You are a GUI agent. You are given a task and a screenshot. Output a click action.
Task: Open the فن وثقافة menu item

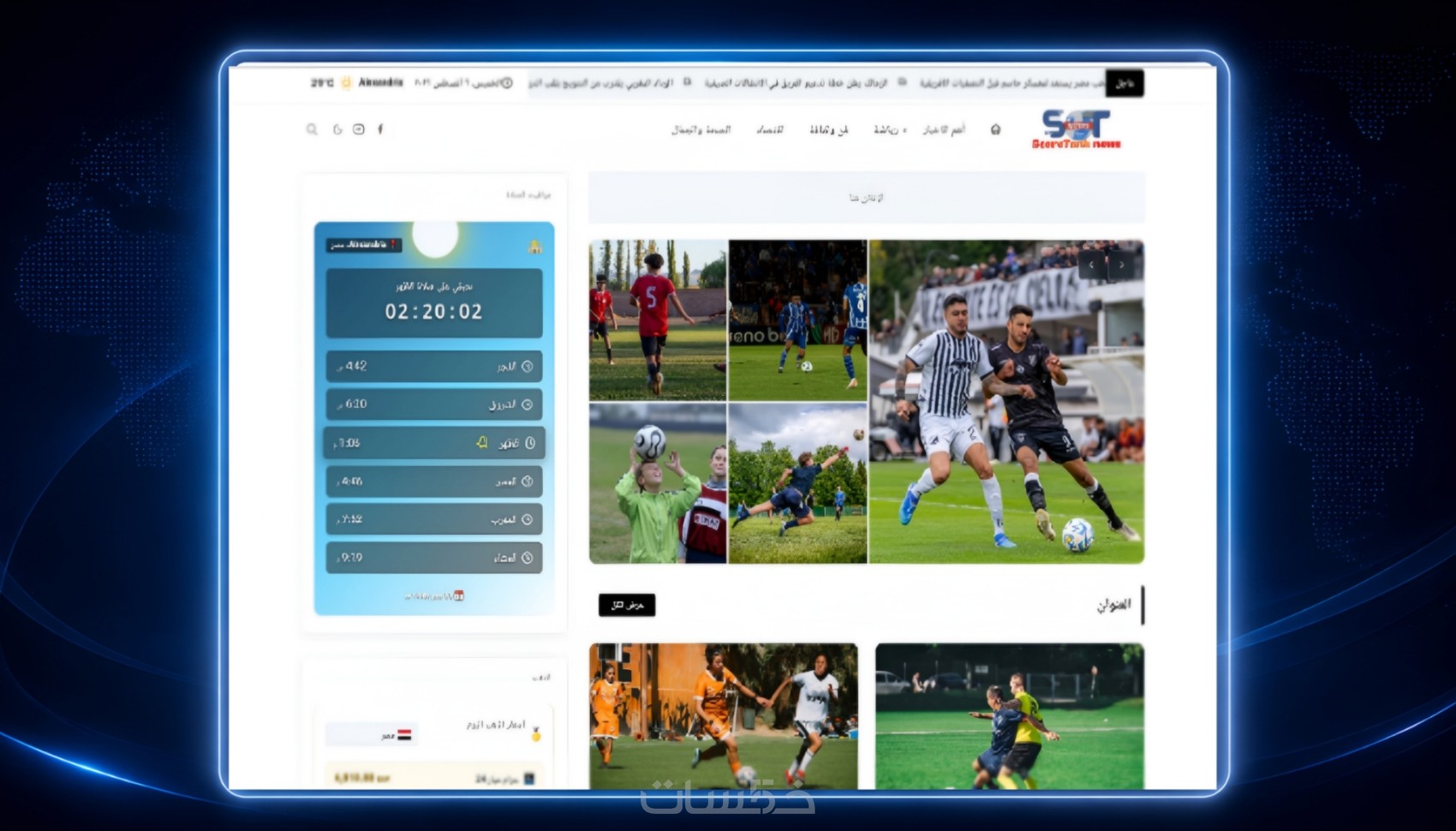(x=829, y=129)
